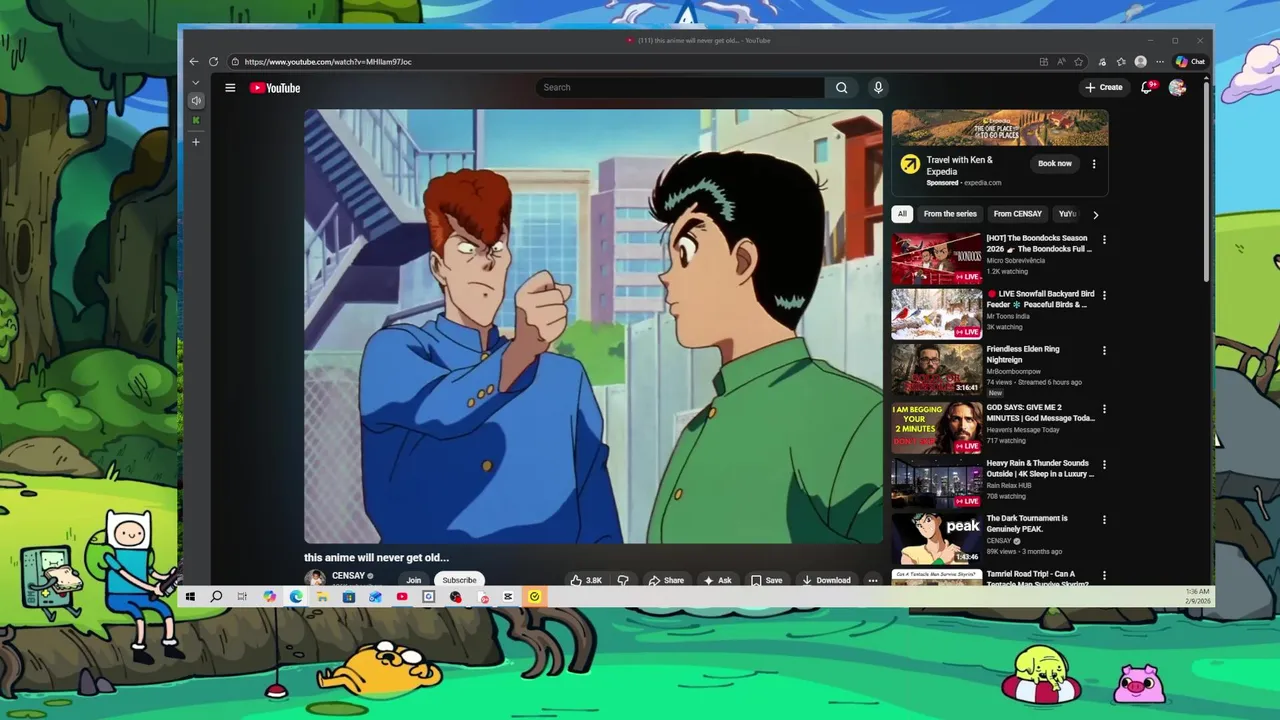The image size is (1280, 720).
Task: Open a new tab with plus icon
Action: click(x=196, y=142)
